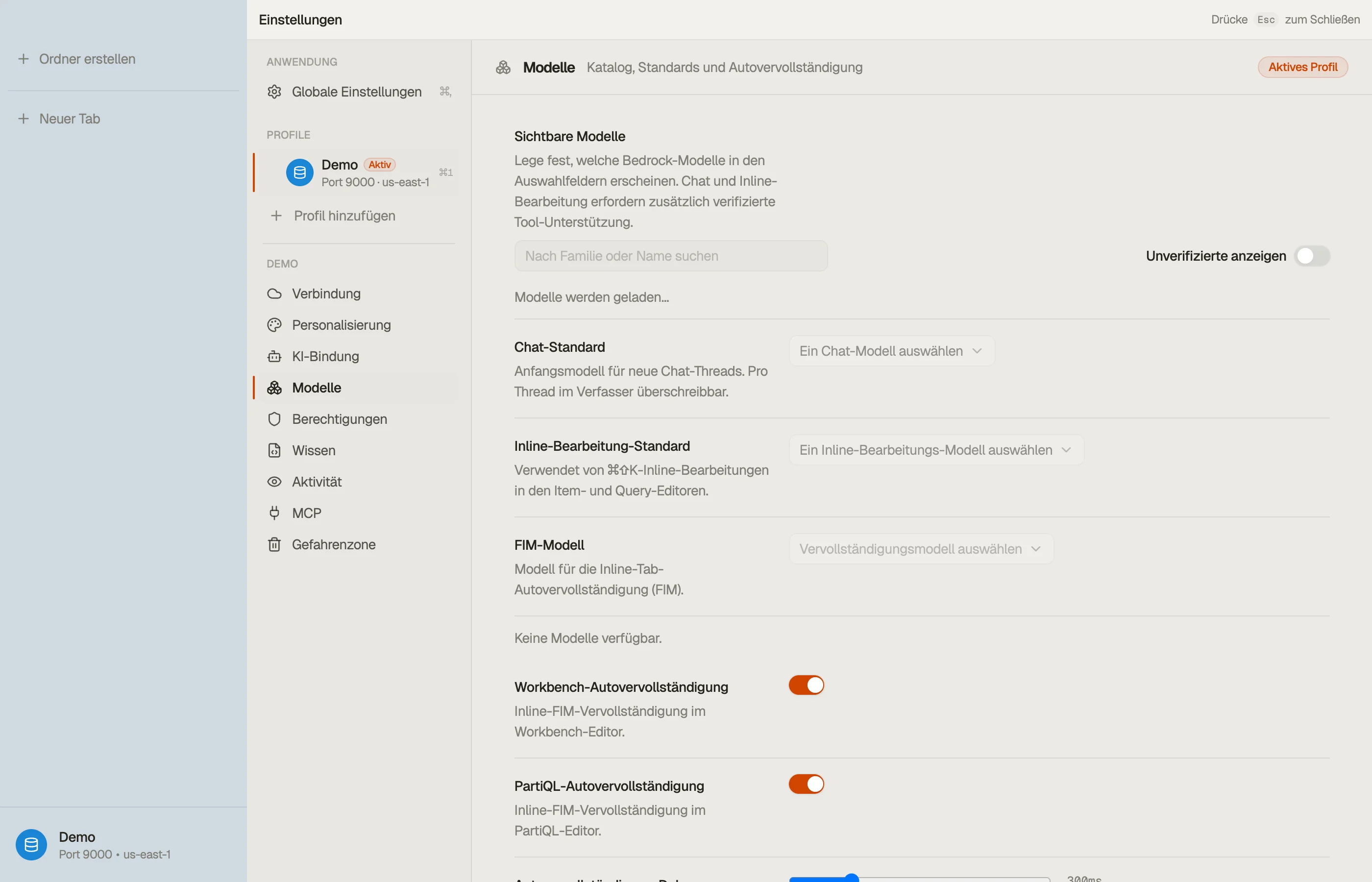
Task: Click the Inline-Bearbeitung-Standard label
Action: (602, 446)
